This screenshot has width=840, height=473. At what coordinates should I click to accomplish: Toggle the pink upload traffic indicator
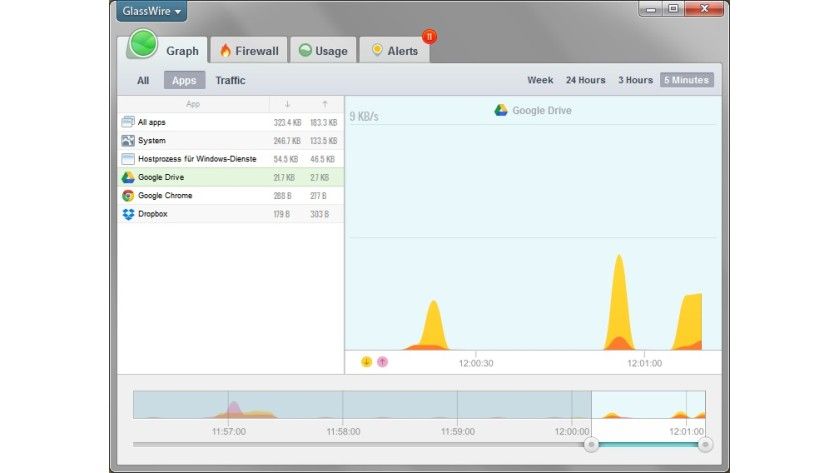[x=382, y=362]
